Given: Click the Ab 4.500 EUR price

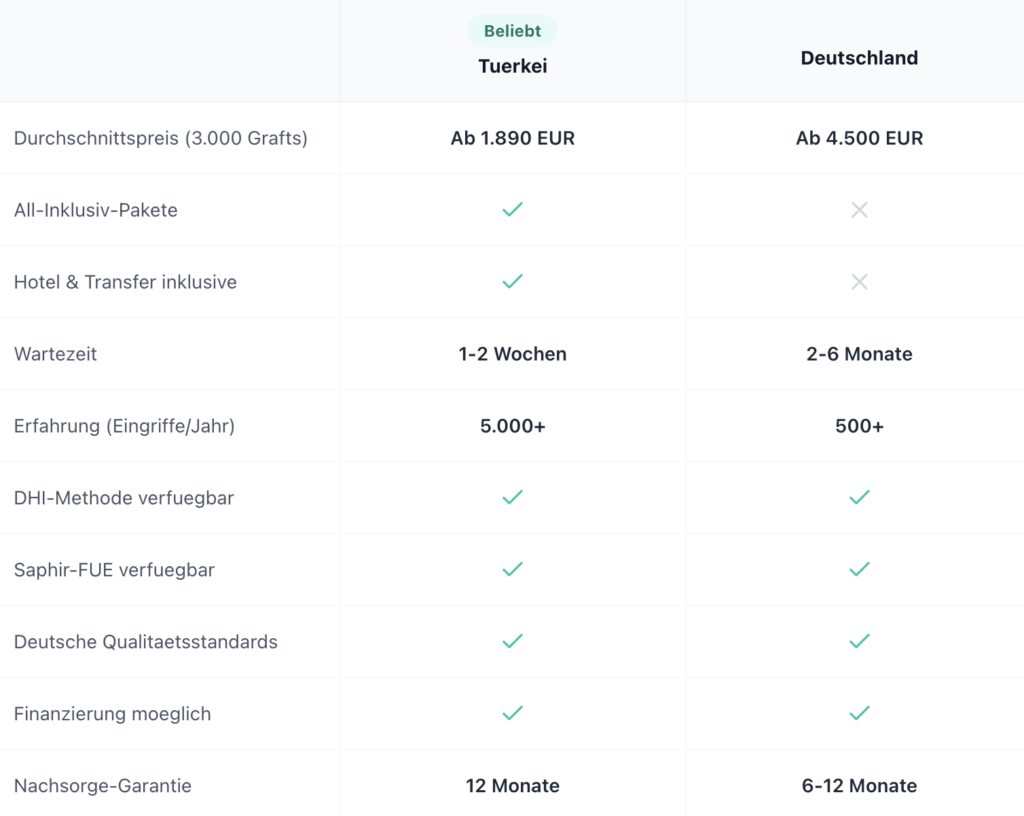Looking at the screenshot, I should pos(859,138).
